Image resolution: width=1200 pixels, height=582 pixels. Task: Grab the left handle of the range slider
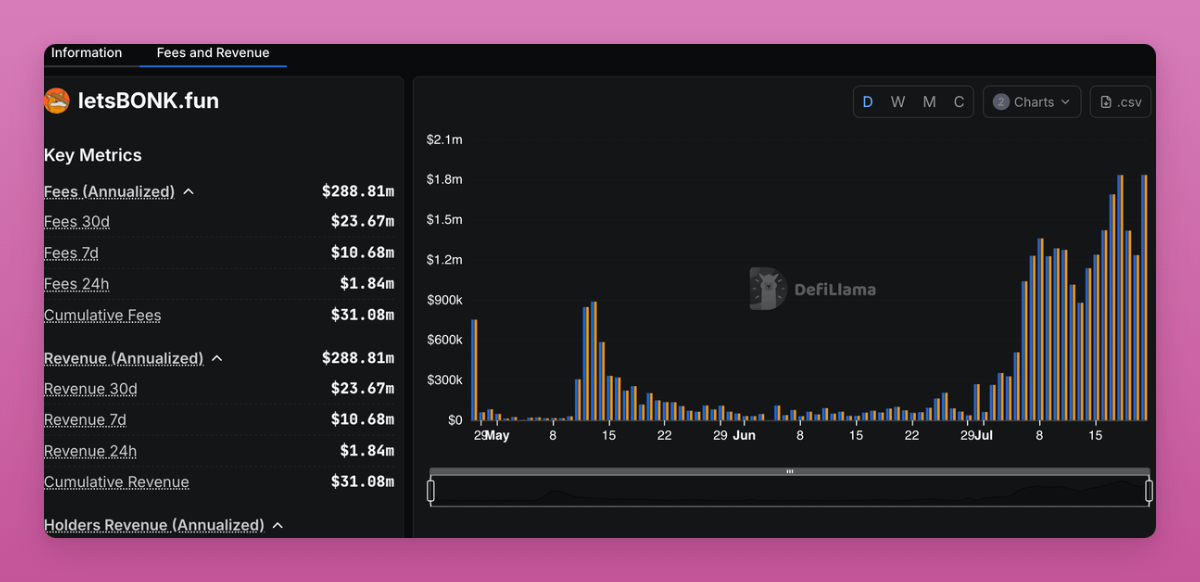431,491
